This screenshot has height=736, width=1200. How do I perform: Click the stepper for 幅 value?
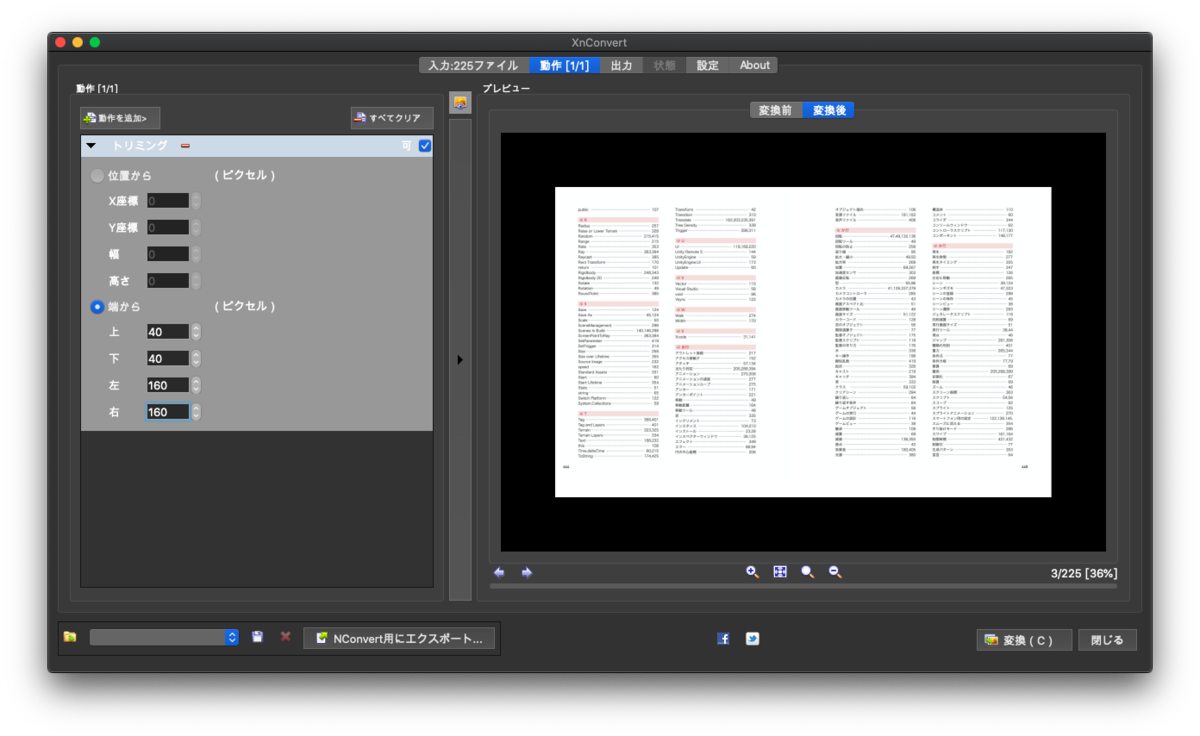[x=196, y=255]
